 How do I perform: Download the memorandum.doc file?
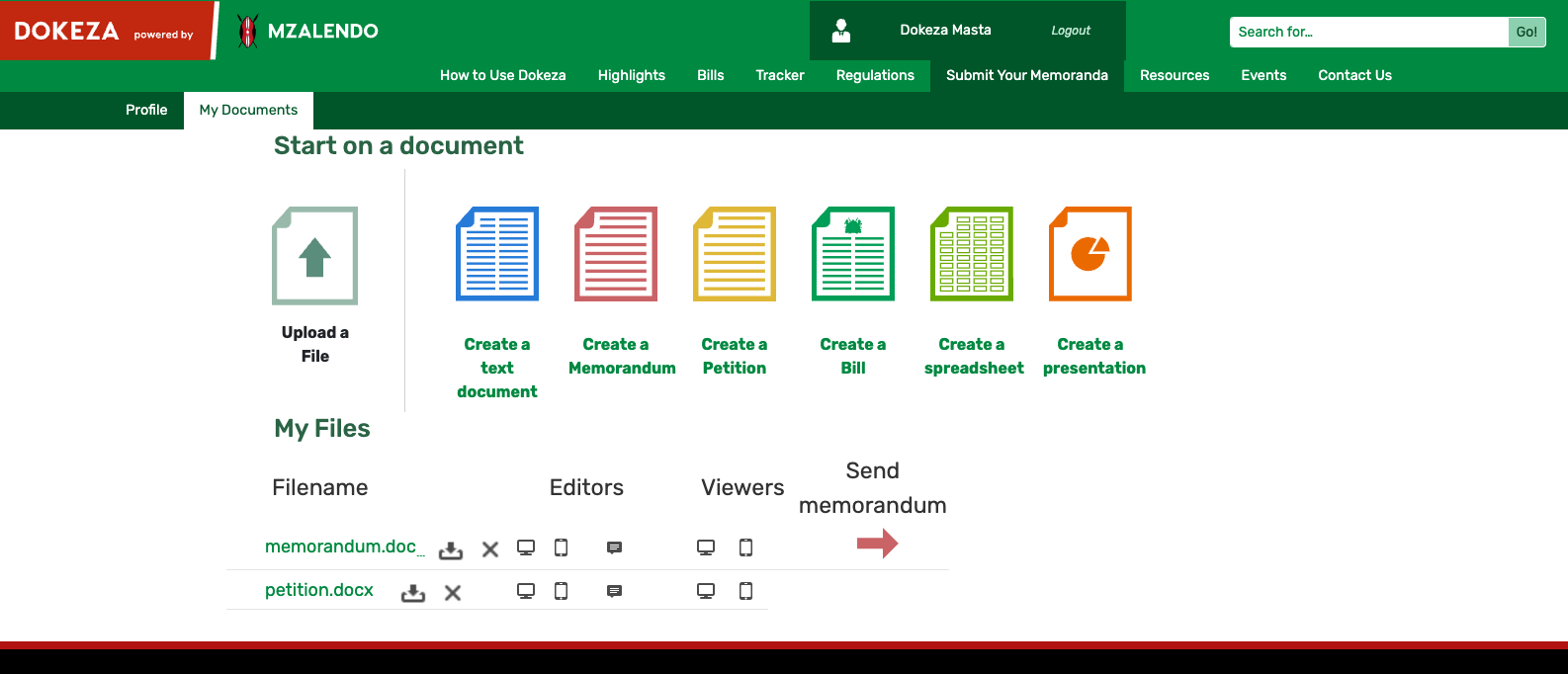(451, 549)
